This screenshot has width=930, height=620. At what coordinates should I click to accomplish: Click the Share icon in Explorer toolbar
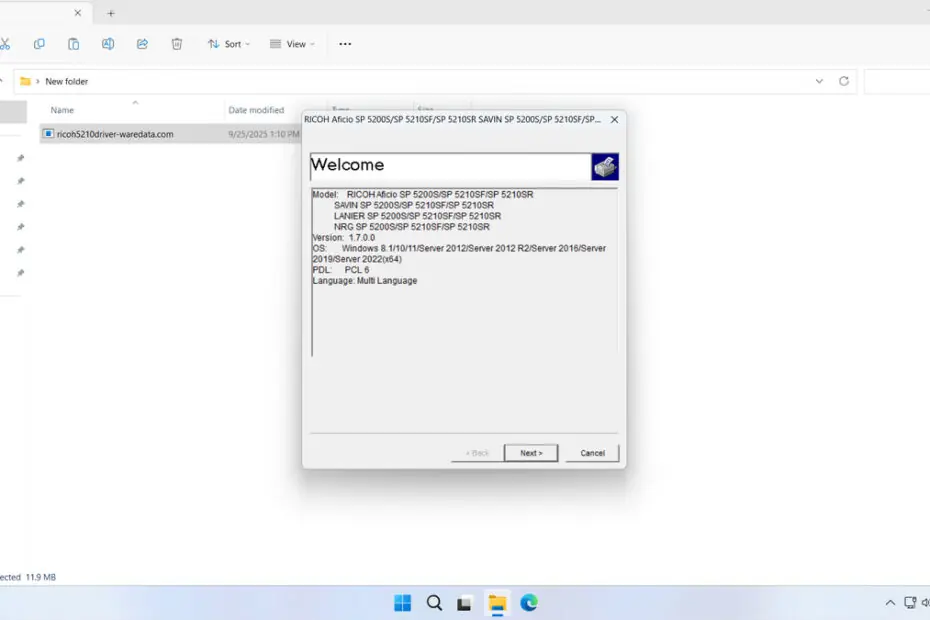[x=142, y=44]
